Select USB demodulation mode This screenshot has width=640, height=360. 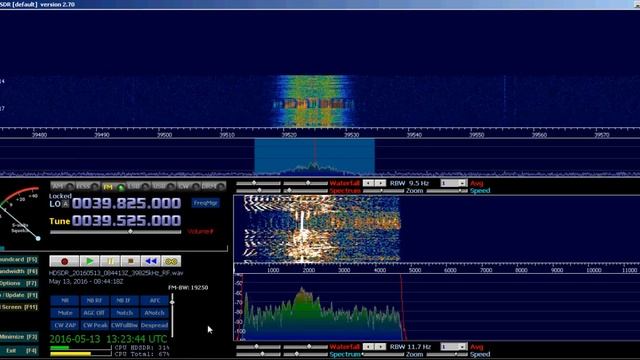163,187
